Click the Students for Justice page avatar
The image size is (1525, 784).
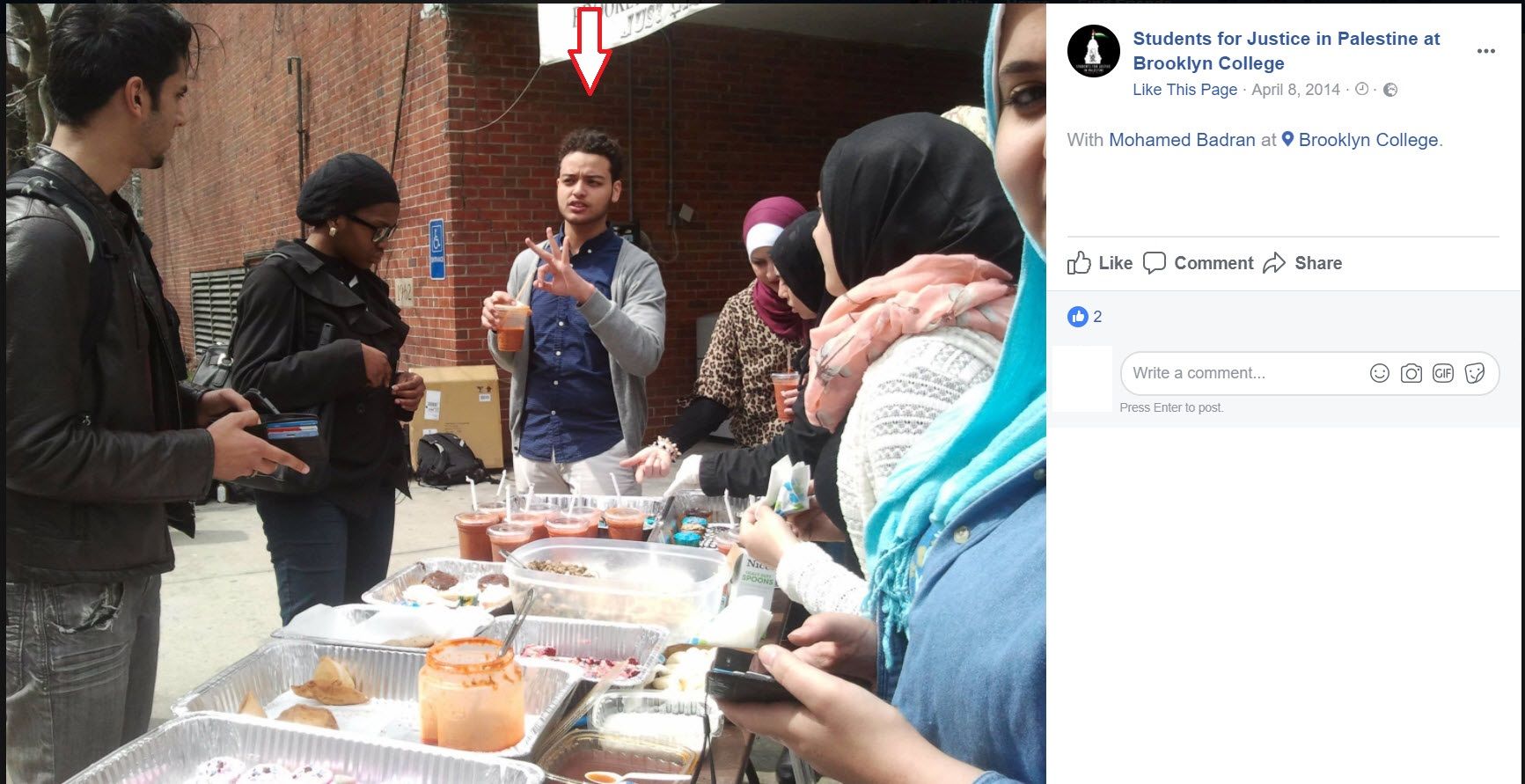point(1093,51)
